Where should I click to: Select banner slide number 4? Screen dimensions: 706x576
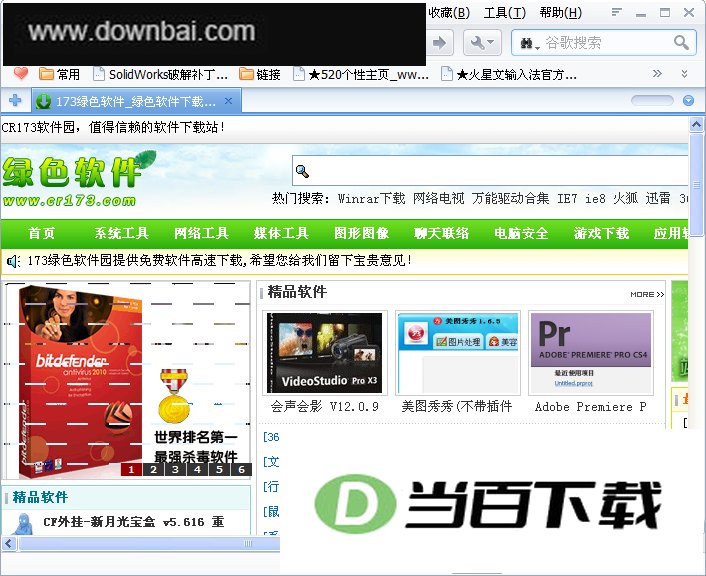click(197, 470)
